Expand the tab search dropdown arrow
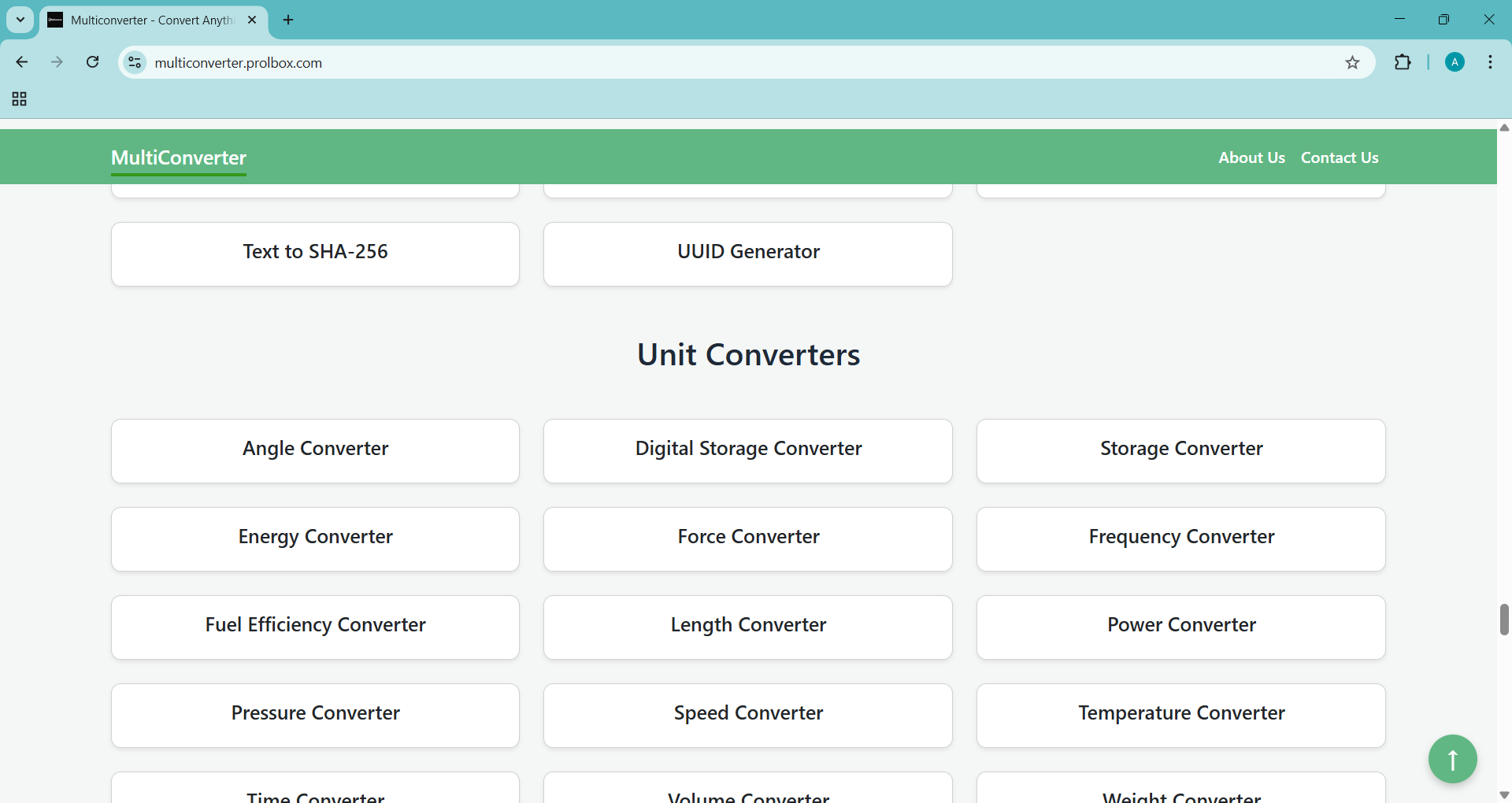This screenshot has width=1512, height=803. 20,20
